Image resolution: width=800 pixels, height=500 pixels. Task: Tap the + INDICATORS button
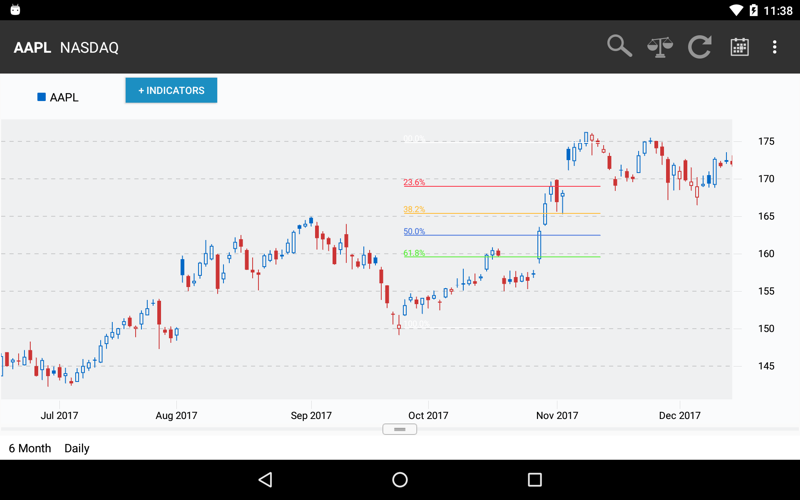tap(171, 90)
